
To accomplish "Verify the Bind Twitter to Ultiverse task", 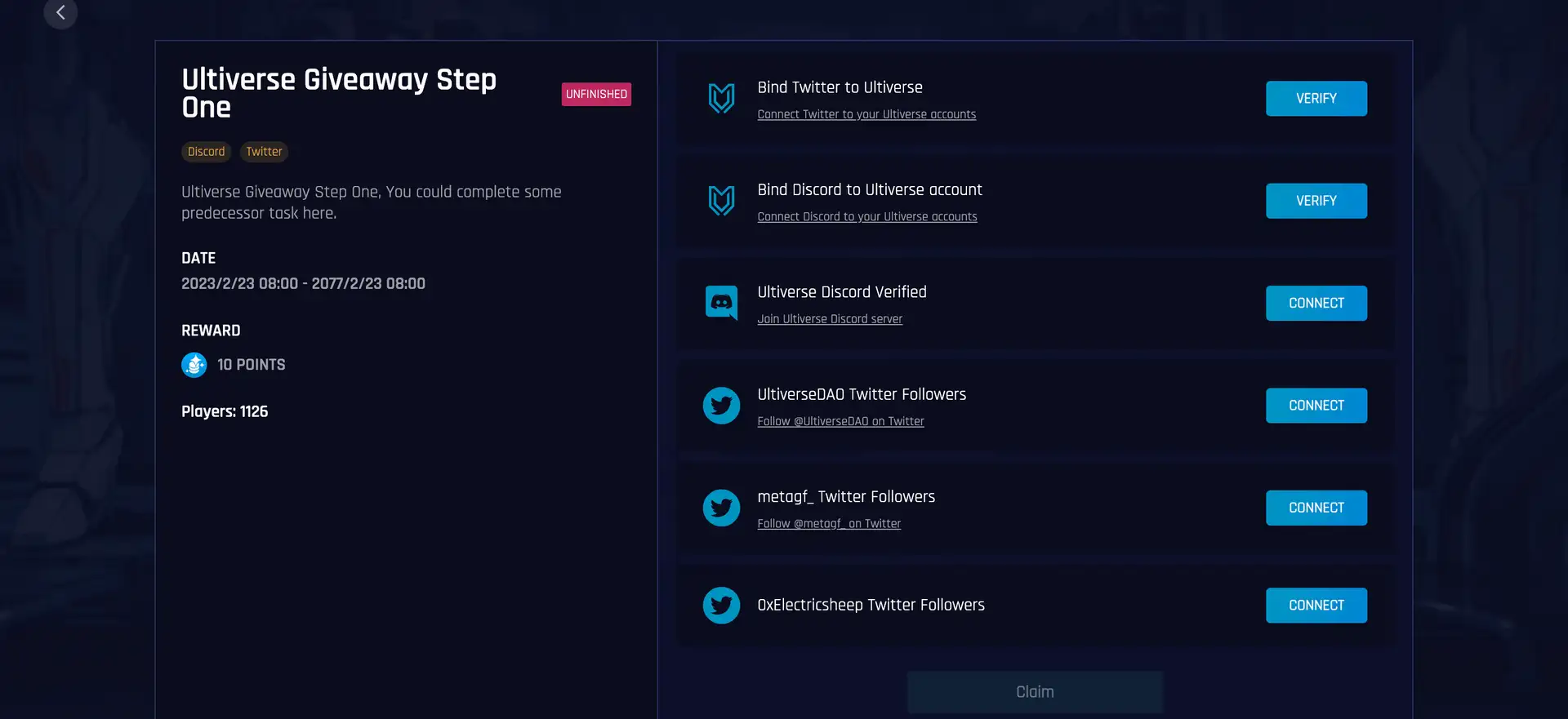I will [1316, 99].
